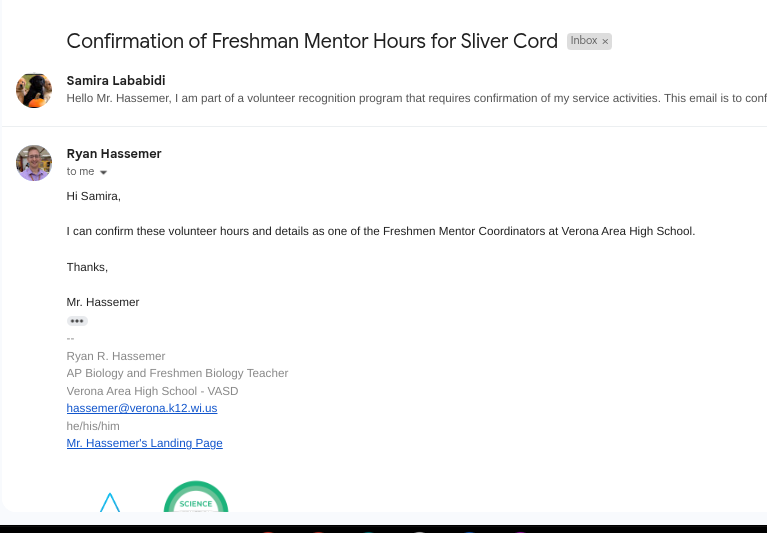Remove the Inbox label using its X

tap(605, 41)
